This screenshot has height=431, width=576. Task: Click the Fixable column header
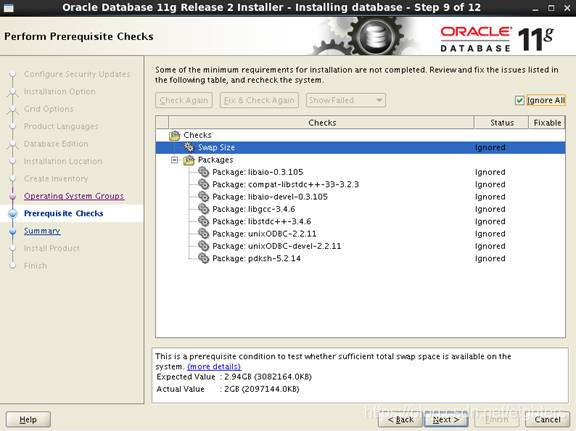[547, 123]
